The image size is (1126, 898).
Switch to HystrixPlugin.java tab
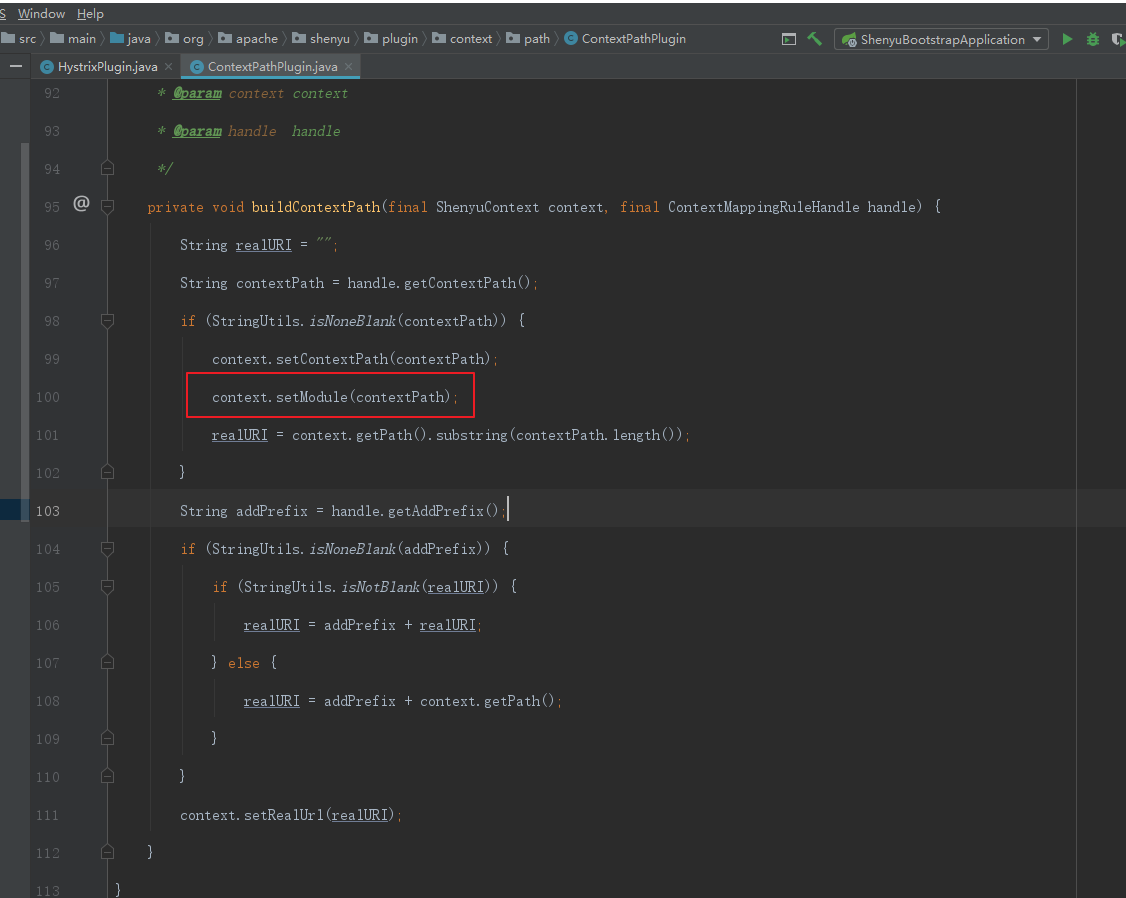coord(107,67)
